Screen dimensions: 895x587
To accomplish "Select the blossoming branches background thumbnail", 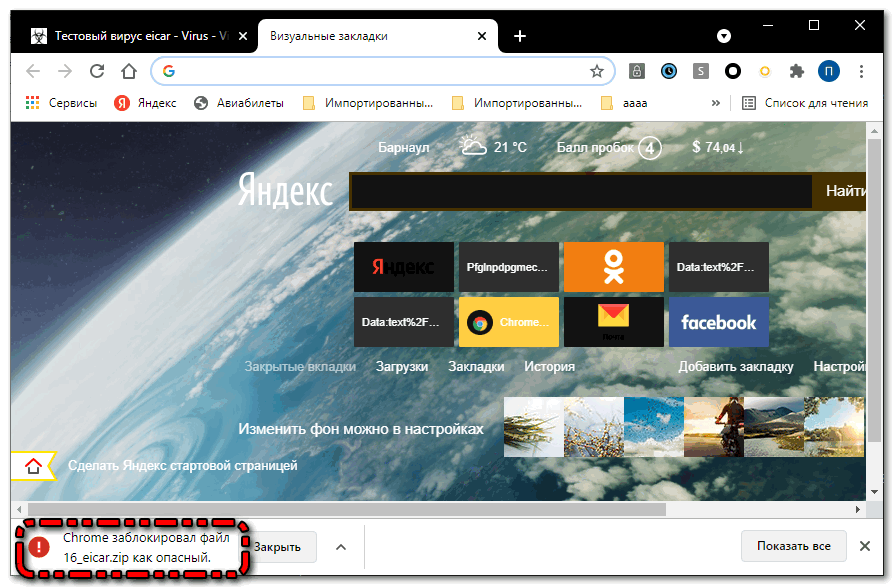I will click(594, 427).
